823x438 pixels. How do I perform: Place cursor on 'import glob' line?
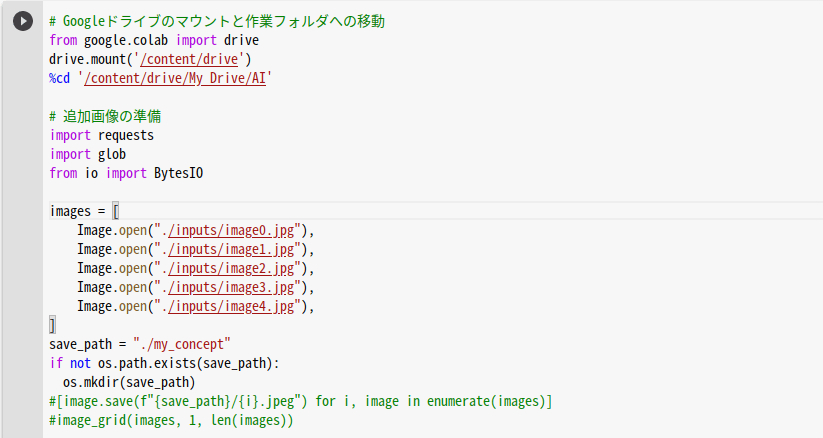click(x=88, y=154)
